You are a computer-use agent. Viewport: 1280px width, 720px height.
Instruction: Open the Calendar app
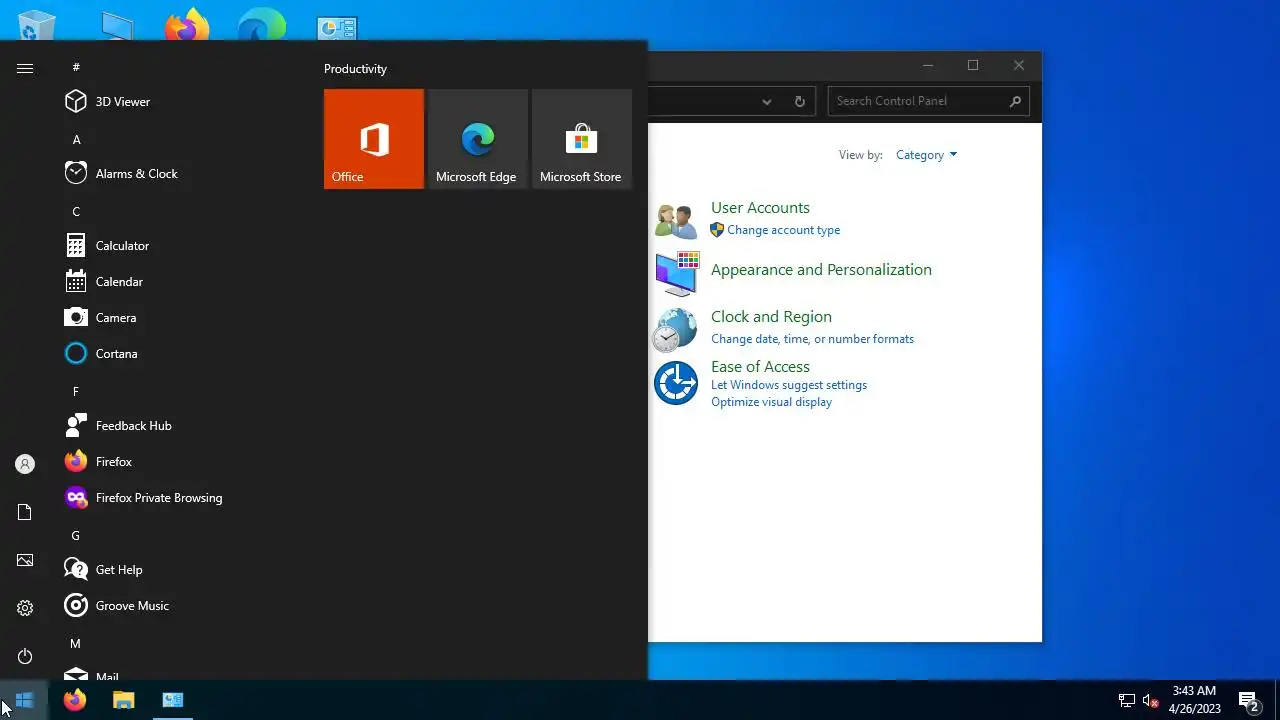pyautogui.click(x=180, y=281)
